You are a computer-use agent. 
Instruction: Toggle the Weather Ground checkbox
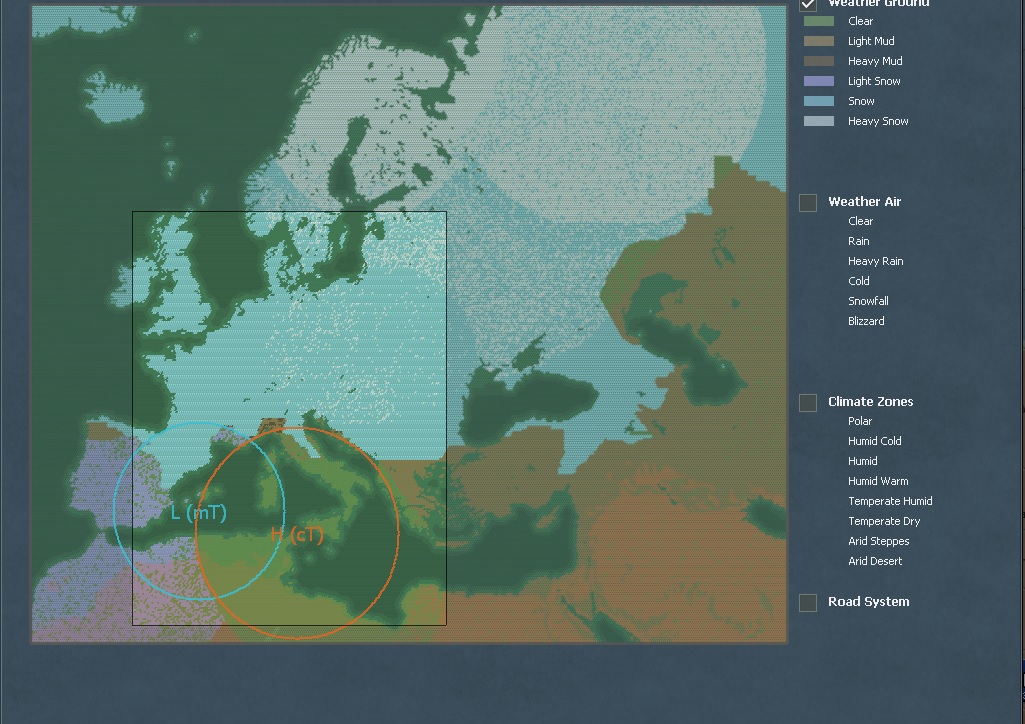[x=808, y=4]
